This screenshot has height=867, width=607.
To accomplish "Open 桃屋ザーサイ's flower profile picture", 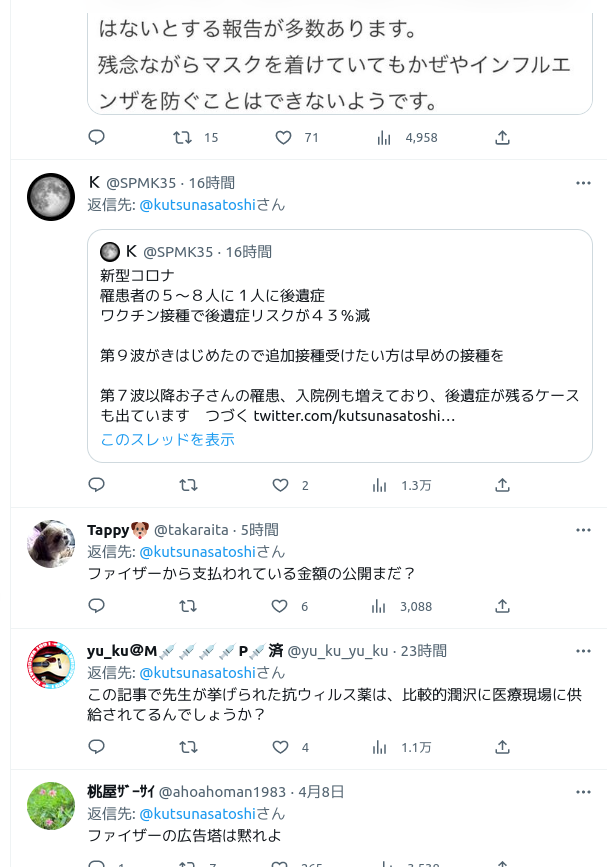I will point(51,806).
